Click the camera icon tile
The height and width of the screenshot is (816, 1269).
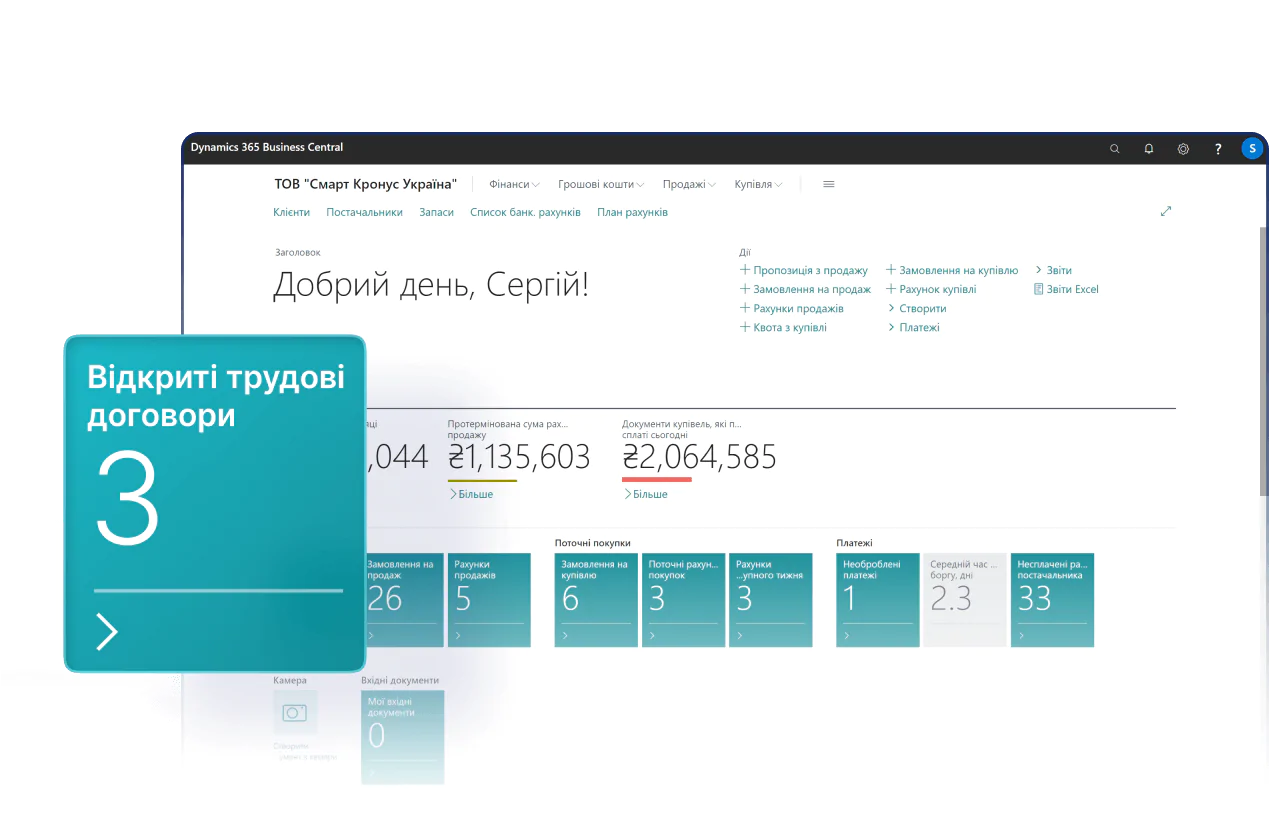294,713
